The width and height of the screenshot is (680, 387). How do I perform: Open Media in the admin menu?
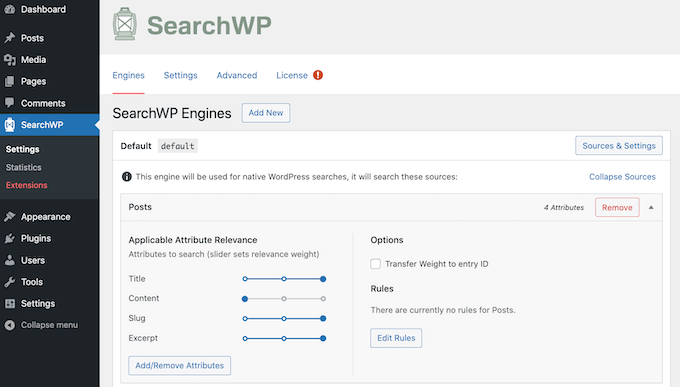tap(33, 59)
